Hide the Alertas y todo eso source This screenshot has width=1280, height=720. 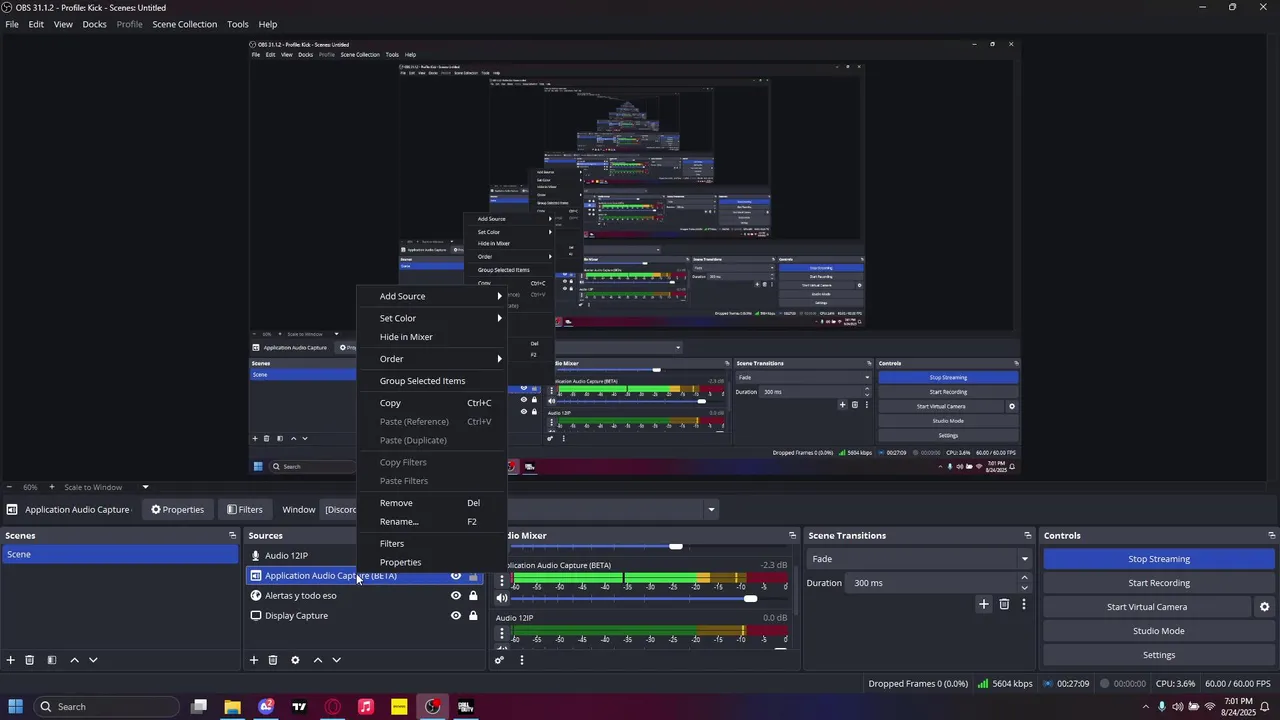456,596
